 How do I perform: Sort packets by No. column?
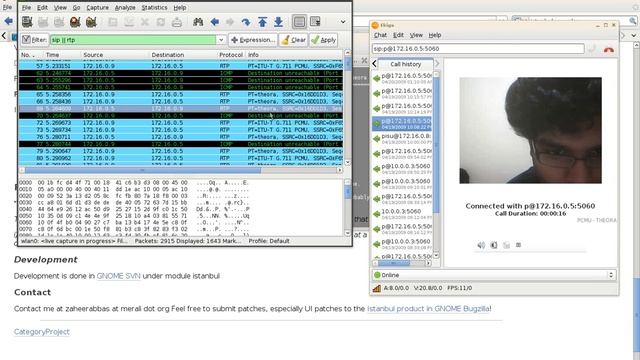coord(31,55)
